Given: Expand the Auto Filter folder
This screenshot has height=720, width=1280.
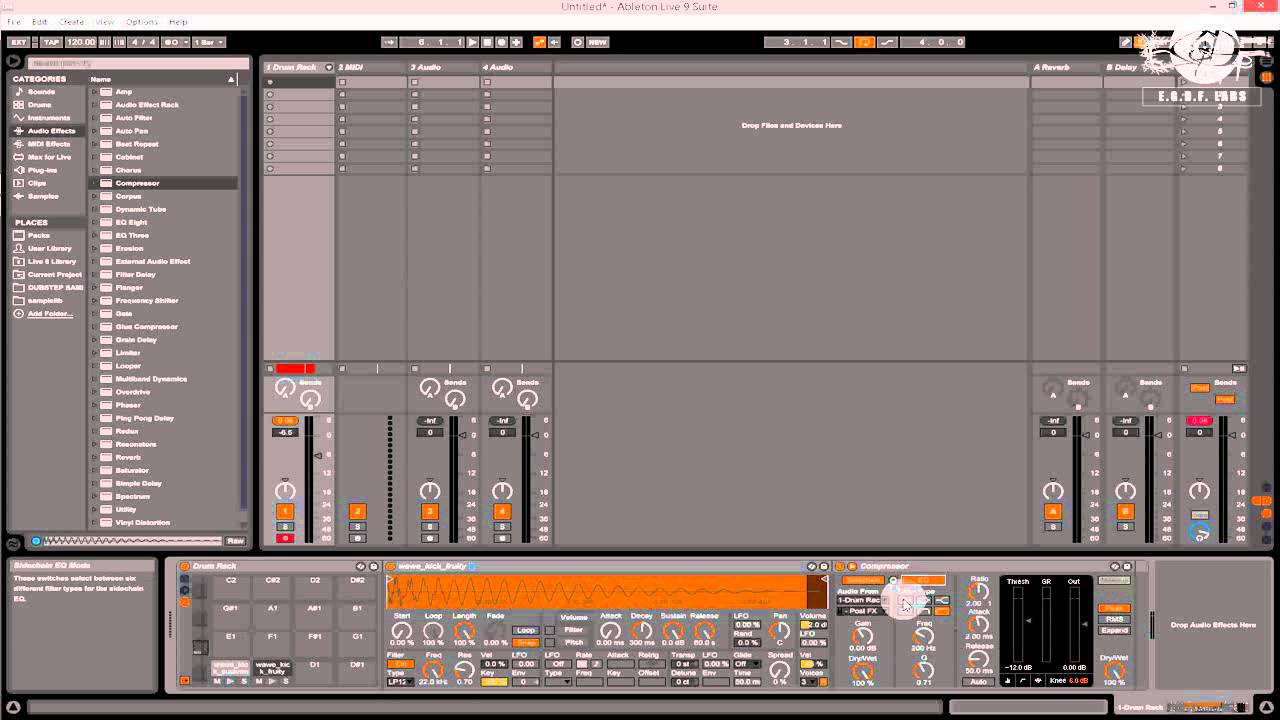Looking at the screenshot, I should point(95,117).
